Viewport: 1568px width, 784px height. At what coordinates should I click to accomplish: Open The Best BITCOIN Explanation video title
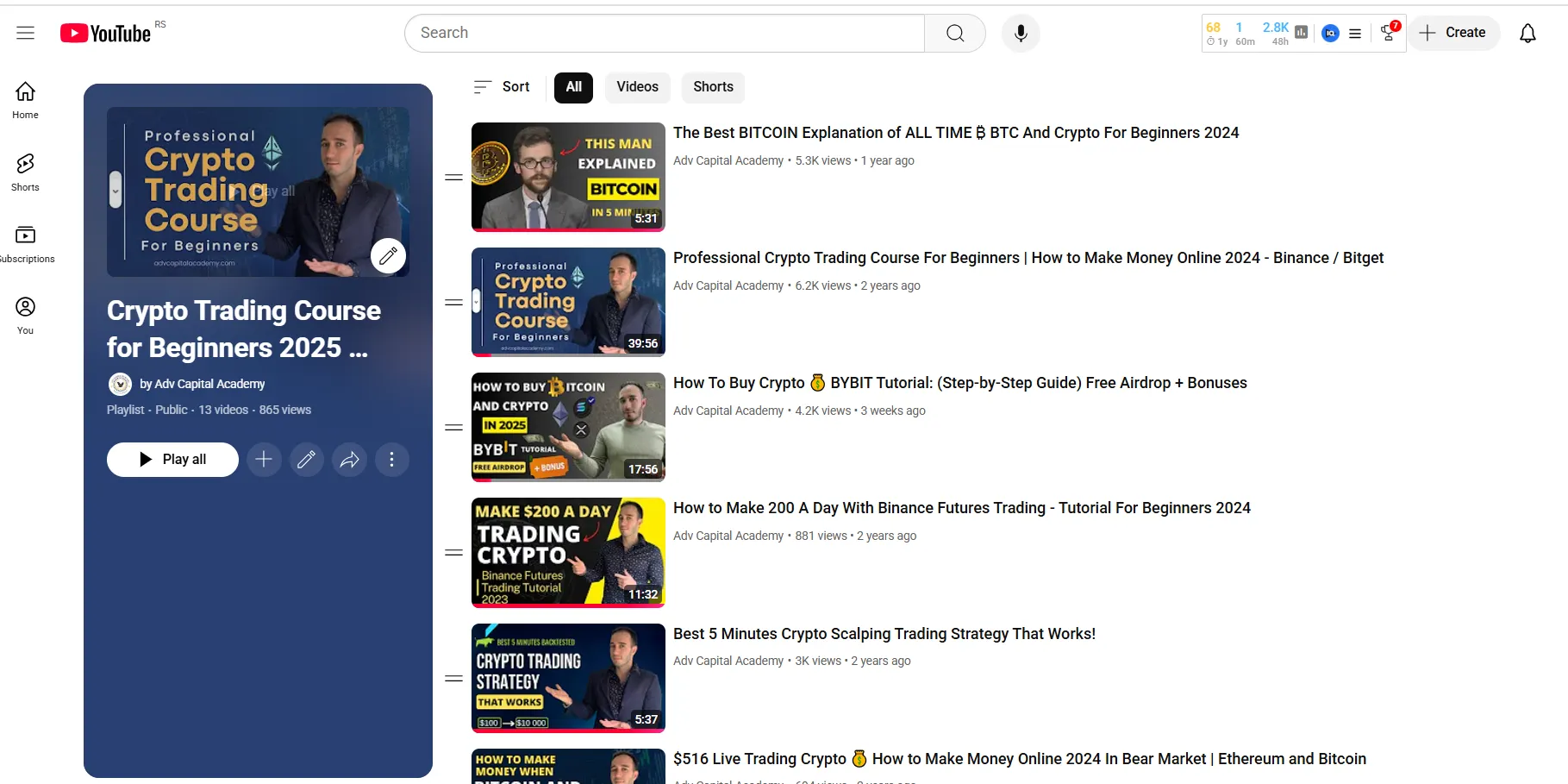coord(955,133)
